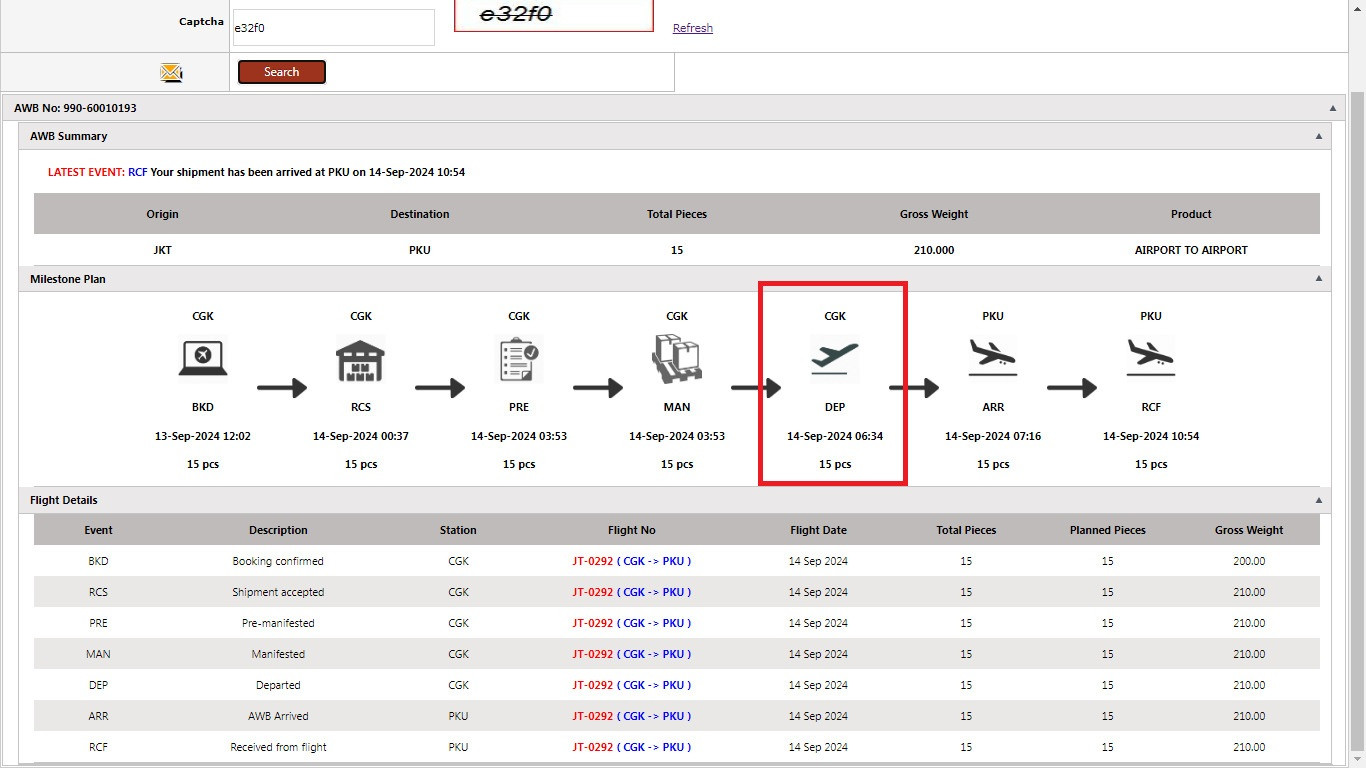
Task: Click the ARR landing plane icon
Action: 993,359
